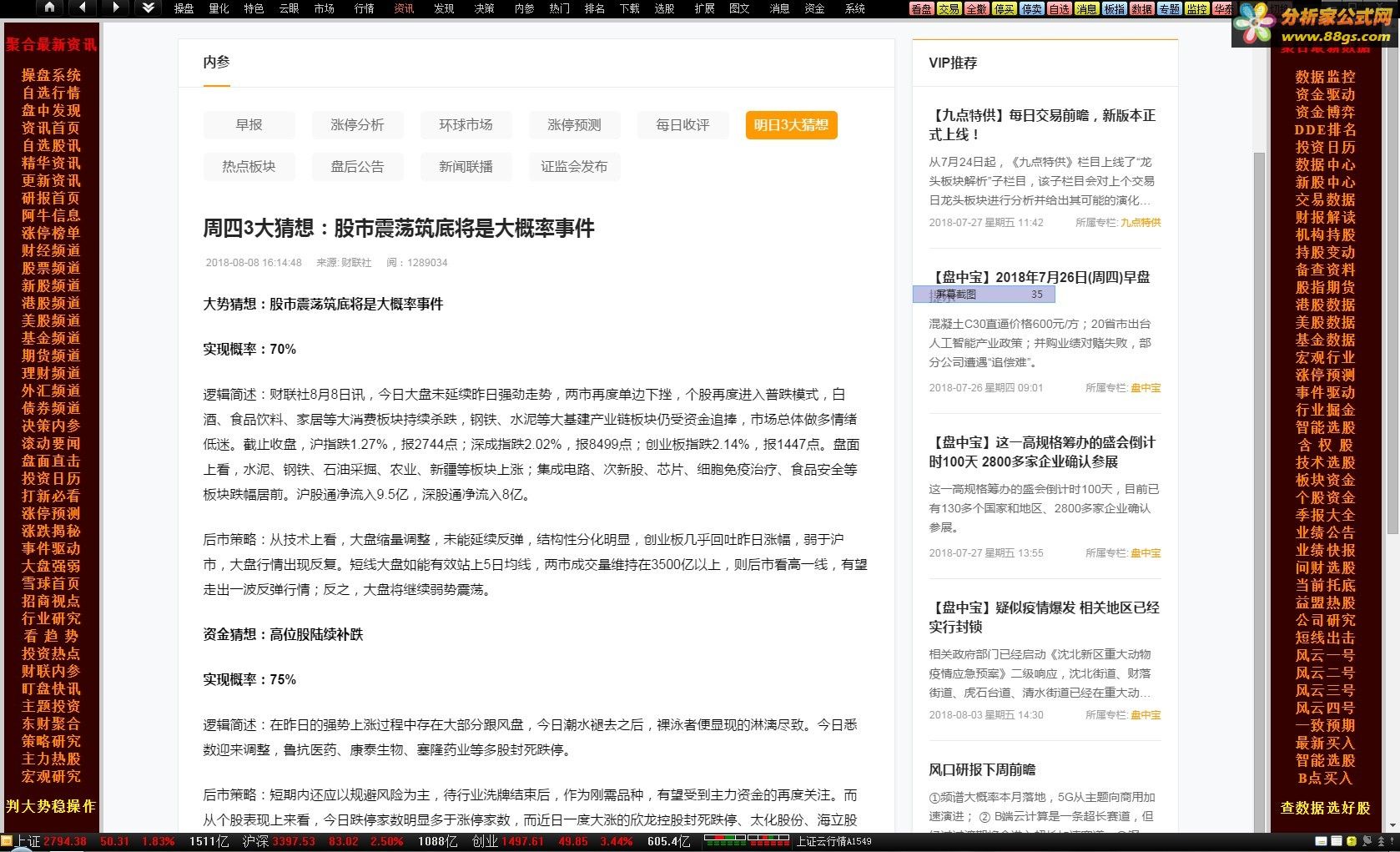1400x852 pixels.
Task: Open 股指期货 in right sidebar
Action: (1325, 287)
